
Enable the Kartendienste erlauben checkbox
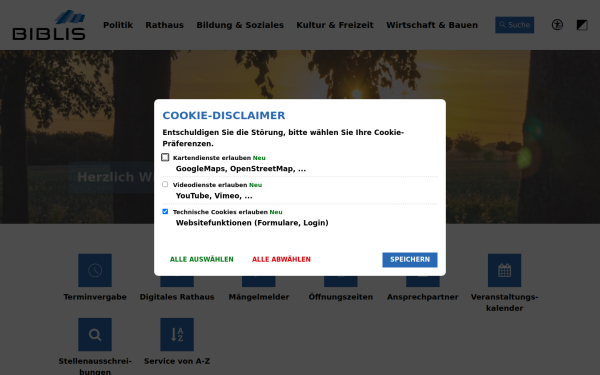point(165,157)
